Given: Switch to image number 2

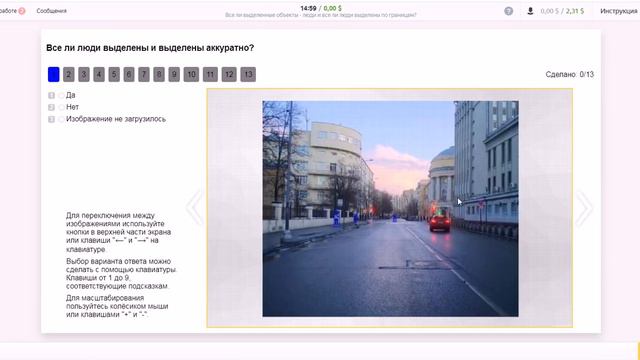Looking at the screenshot, I should (x=69, y=74).
